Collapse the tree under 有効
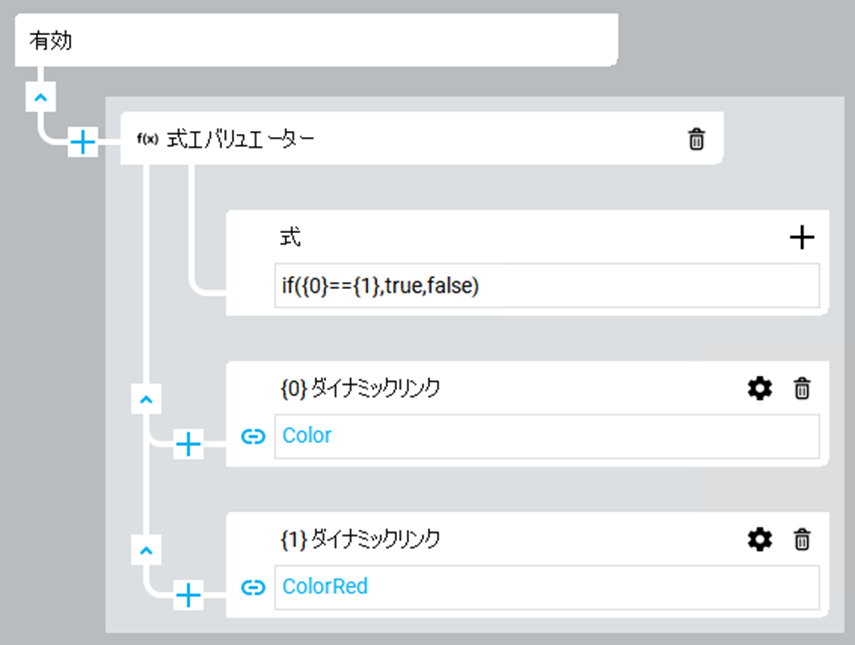 point(40,97)
